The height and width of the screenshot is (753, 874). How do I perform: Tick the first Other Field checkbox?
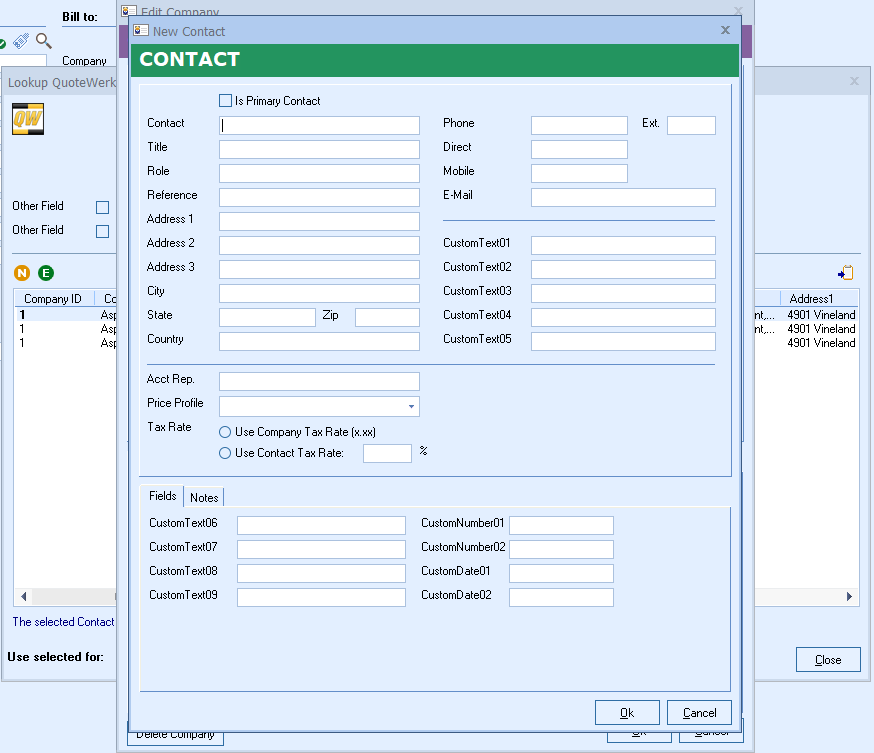102,207
